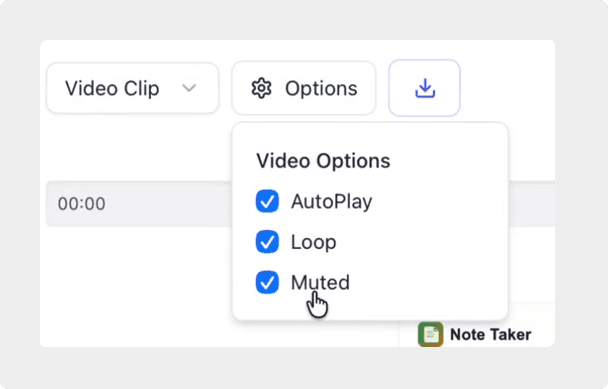This screenshot has width=608, height=389.
Task: Toggle the AutoPlay checkbox off
Action: (267, 201)
